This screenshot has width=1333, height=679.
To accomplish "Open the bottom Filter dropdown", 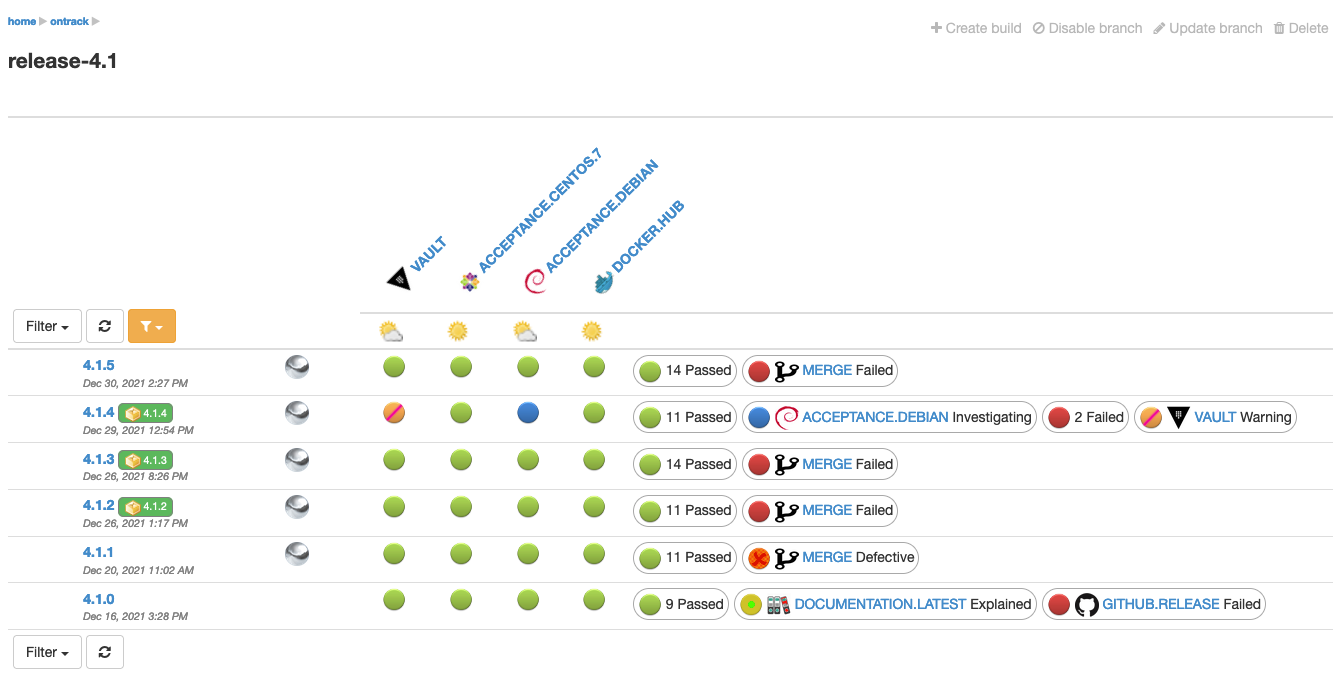I will pyautogui.click(x=47, y=652).
